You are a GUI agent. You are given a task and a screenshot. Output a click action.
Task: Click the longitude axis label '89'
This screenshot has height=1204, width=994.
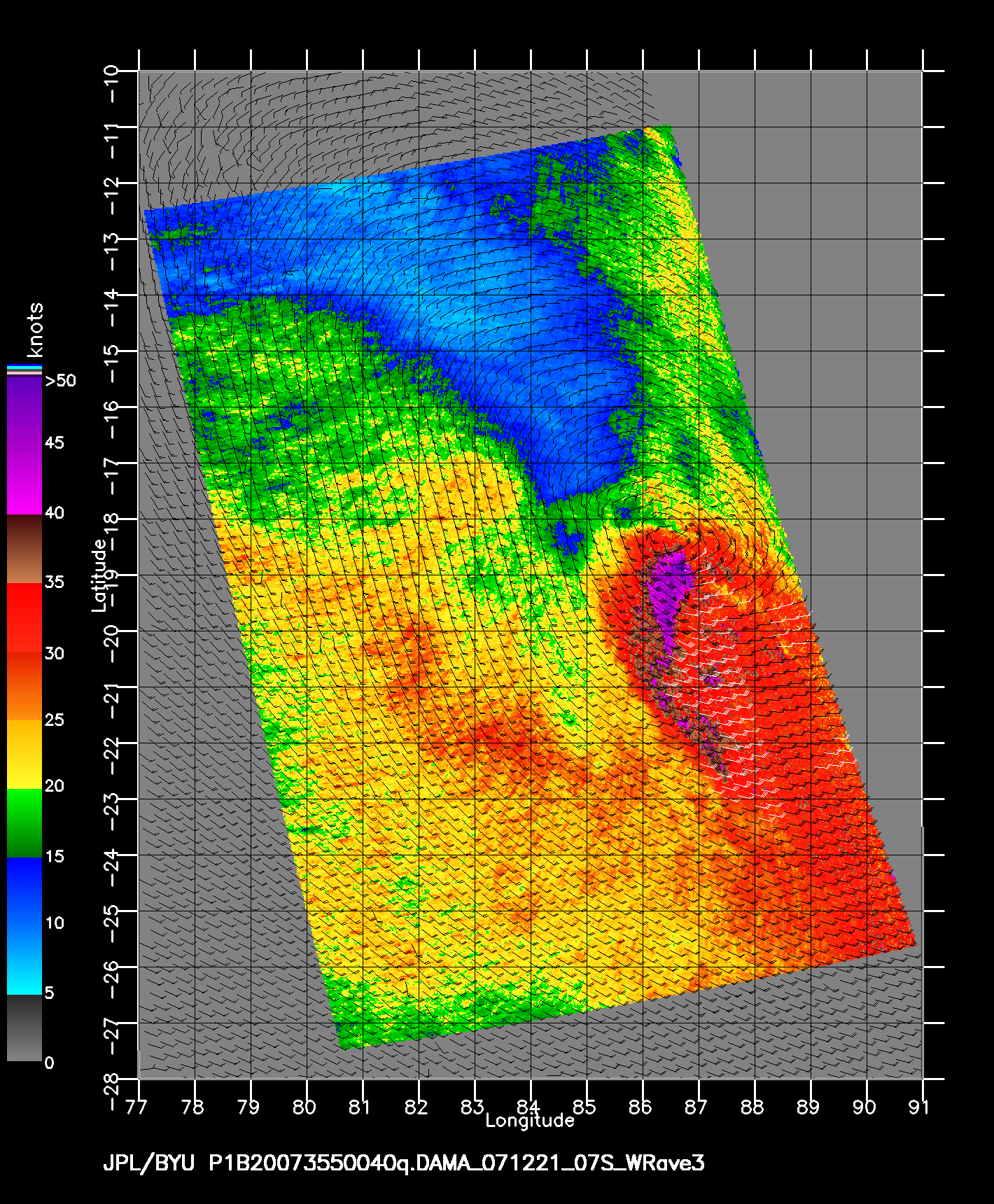point(808,1107)
